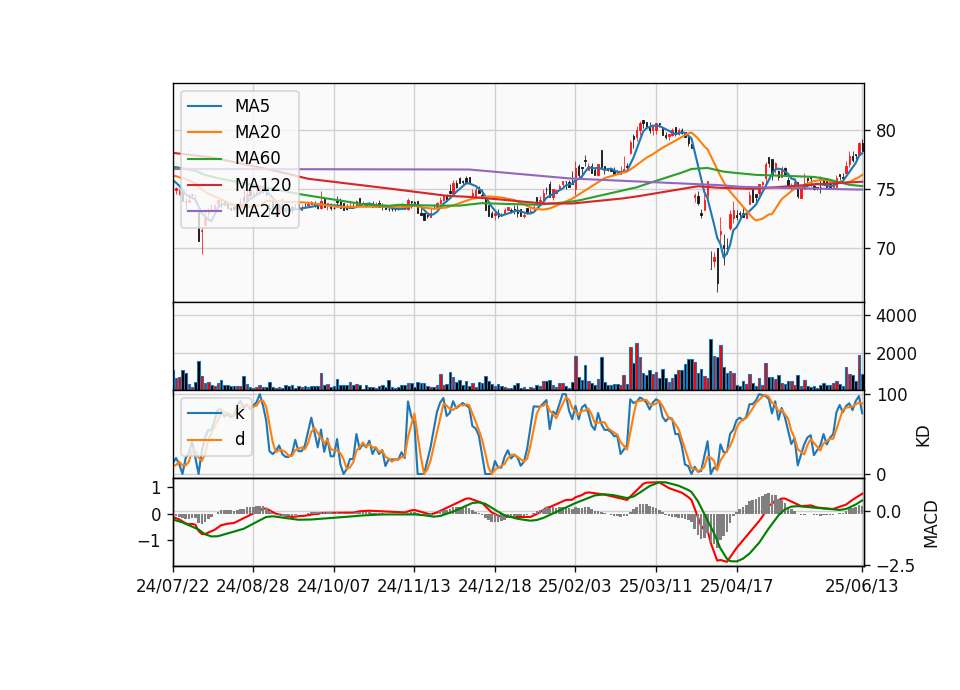Click the MA20 legend label
Viewport: 960px width, 690px height.
pyautogui.click(x=257, y=132)
